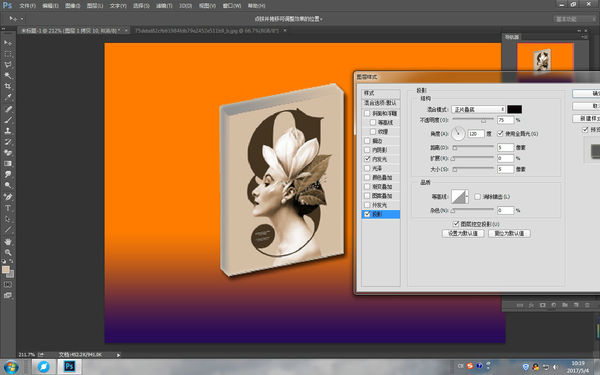Screen dimensions: 600x375
Task: Select the Zoom tool in toolbox
Action: 8,252
